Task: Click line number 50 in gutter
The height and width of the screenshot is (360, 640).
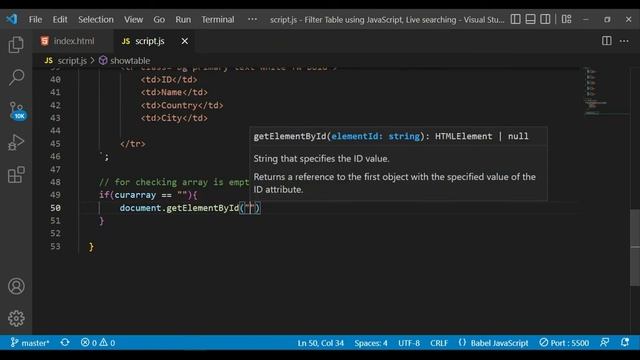Action: point(55,208)
